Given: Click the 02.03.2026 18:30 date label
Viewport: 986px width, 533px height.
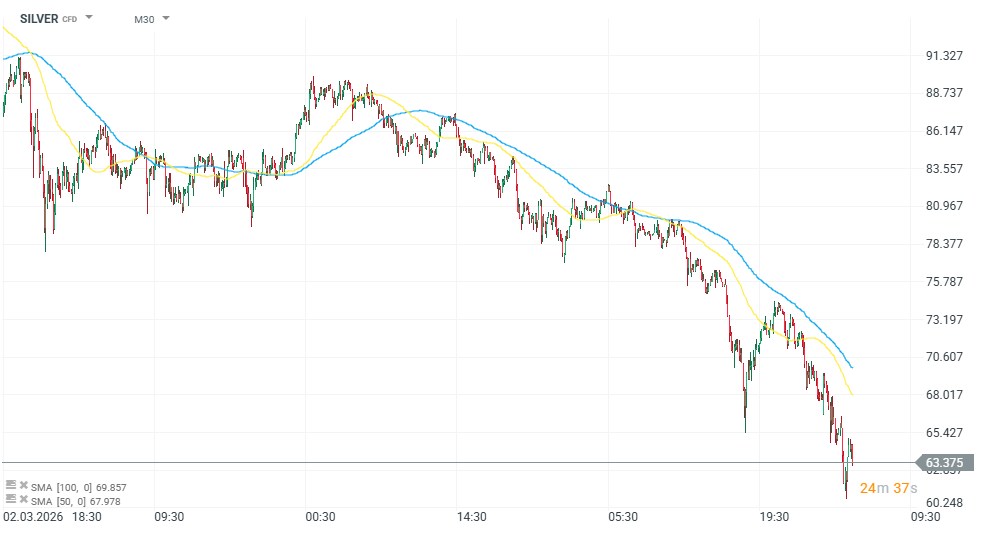Looking at the screenshot, I should tap(52, 516).
